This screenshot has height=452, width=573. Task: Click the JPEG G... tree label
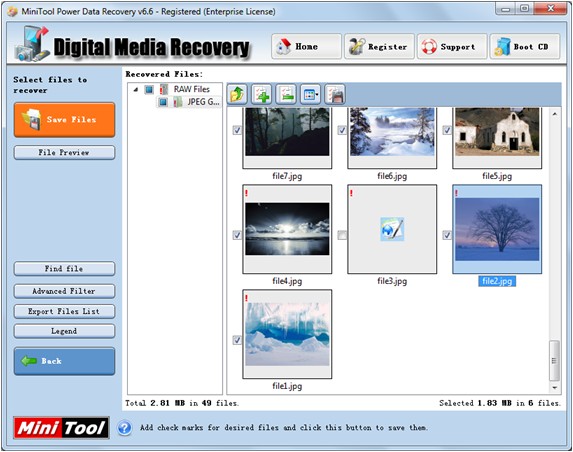204,102
